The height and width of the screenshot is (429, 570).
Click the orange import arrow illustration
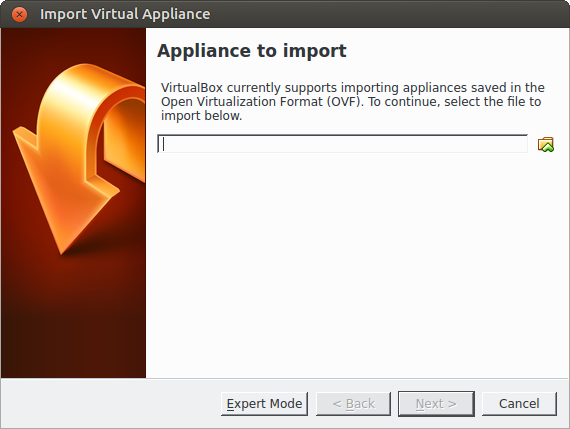(x=79, y=159)
